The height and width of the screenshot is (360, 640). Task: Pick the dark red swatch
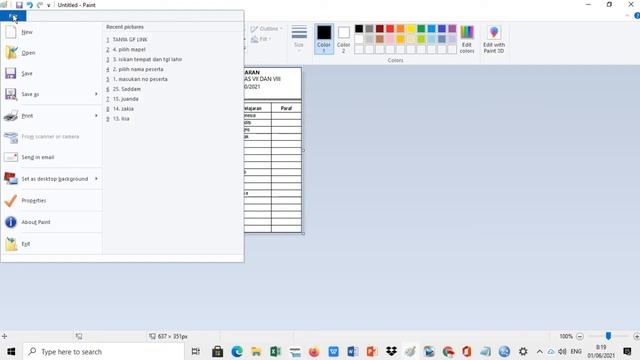point(380,29)
